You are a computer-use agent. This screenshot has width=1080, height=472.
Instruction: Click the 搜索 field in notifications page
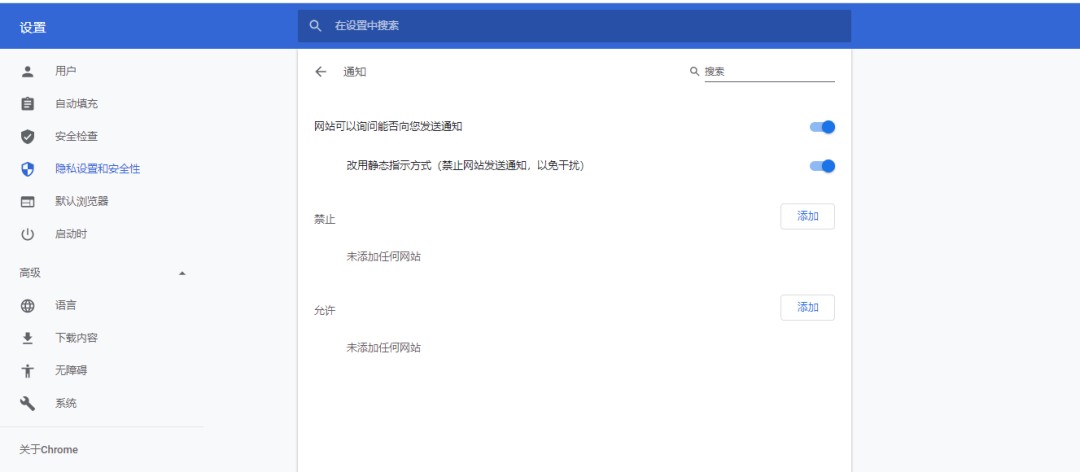click(x=768, y=72)
